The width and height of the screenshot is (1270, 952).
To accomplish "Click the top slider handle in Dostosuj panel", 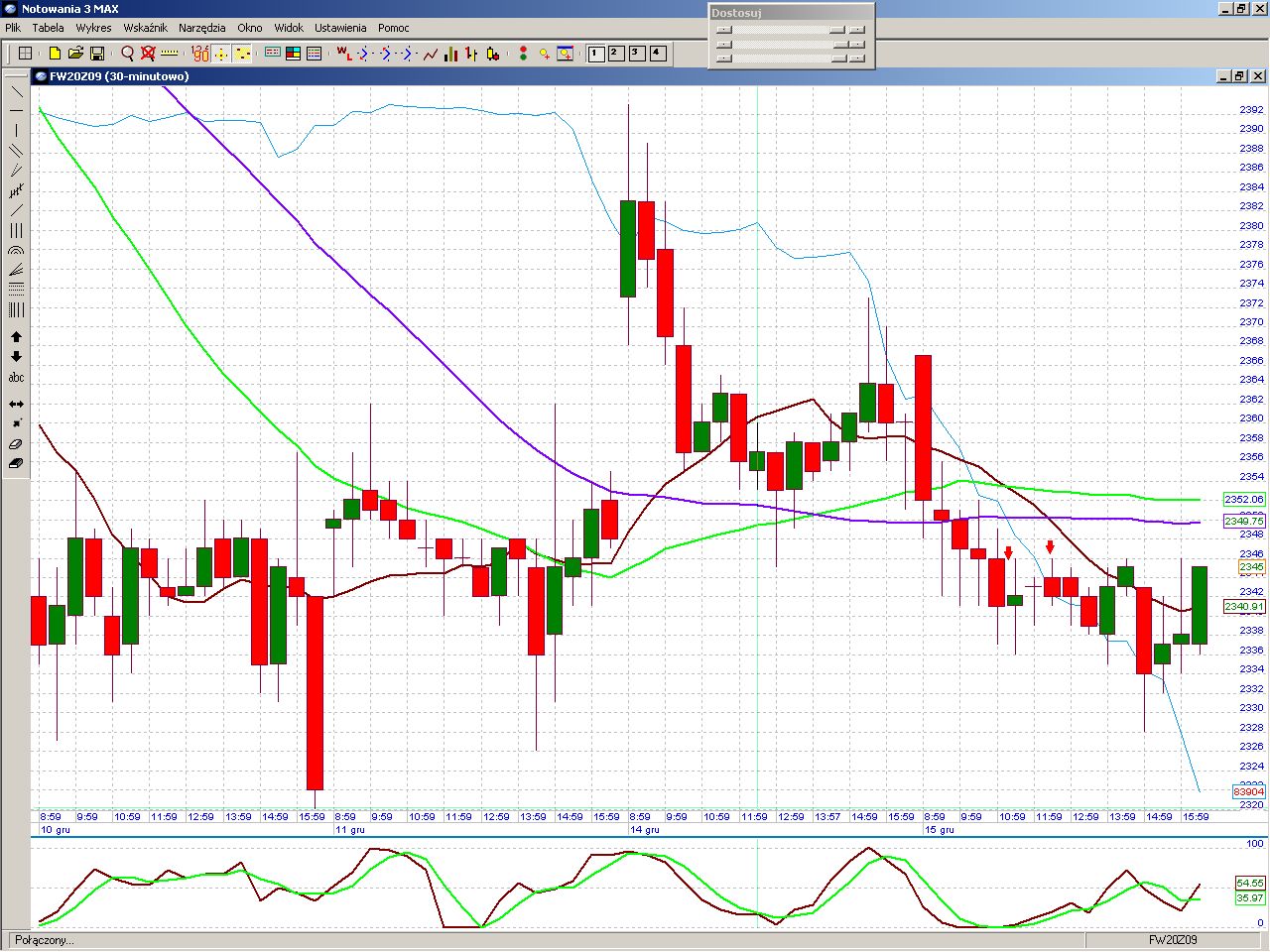I will pos(836,30).
